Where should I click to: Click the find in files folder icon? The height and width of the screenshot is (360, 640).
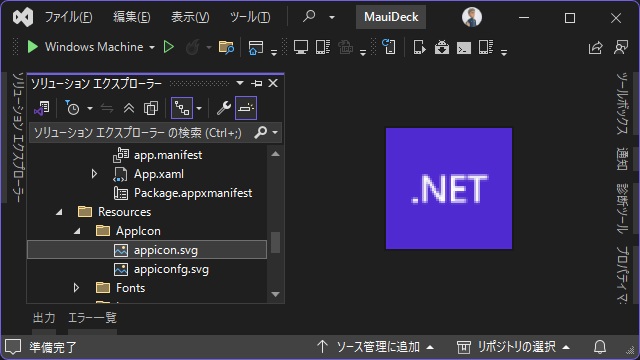click(226, 47)
